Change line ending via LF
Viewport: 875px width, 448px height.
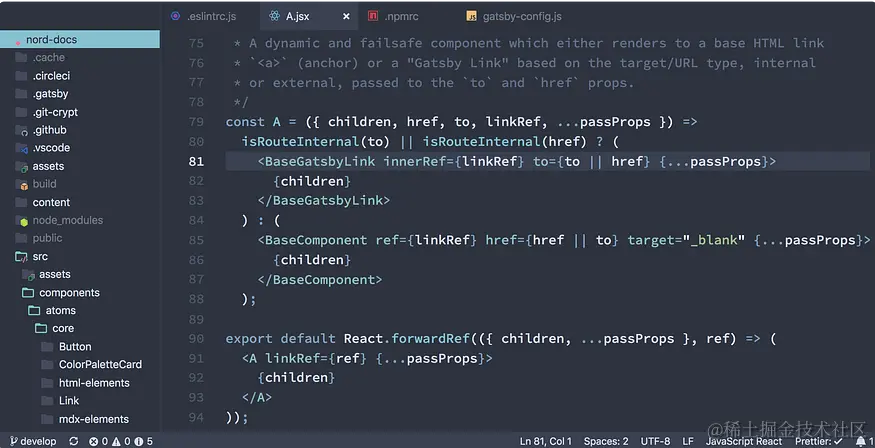pyautogui.click(x=688, y=441)
